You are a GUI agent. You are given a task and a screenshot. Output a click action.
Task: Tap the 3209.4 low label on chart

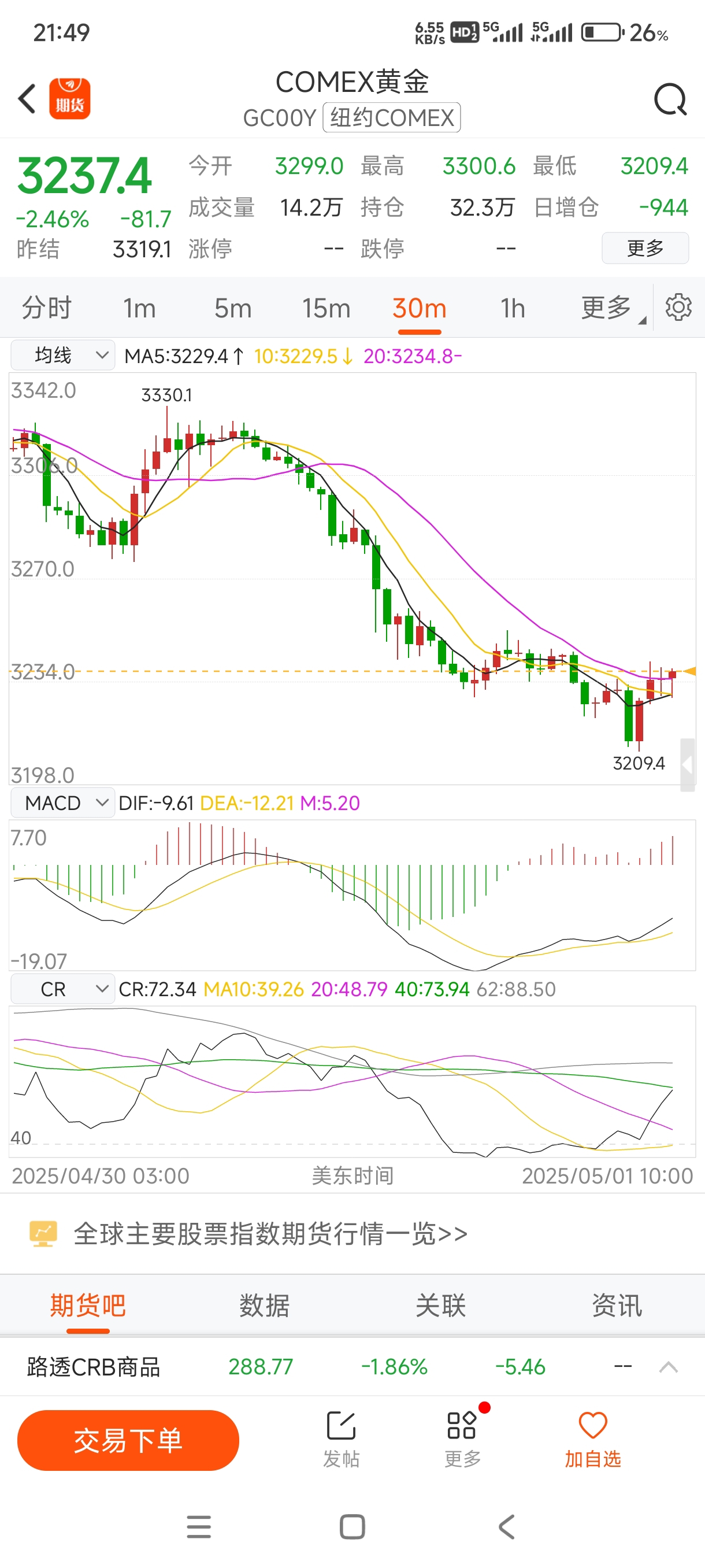pos(639,763)
